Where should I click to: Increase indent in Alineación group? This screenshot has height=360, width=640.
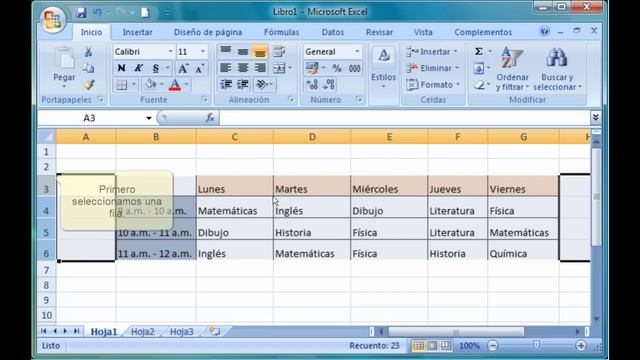[243, 84]
